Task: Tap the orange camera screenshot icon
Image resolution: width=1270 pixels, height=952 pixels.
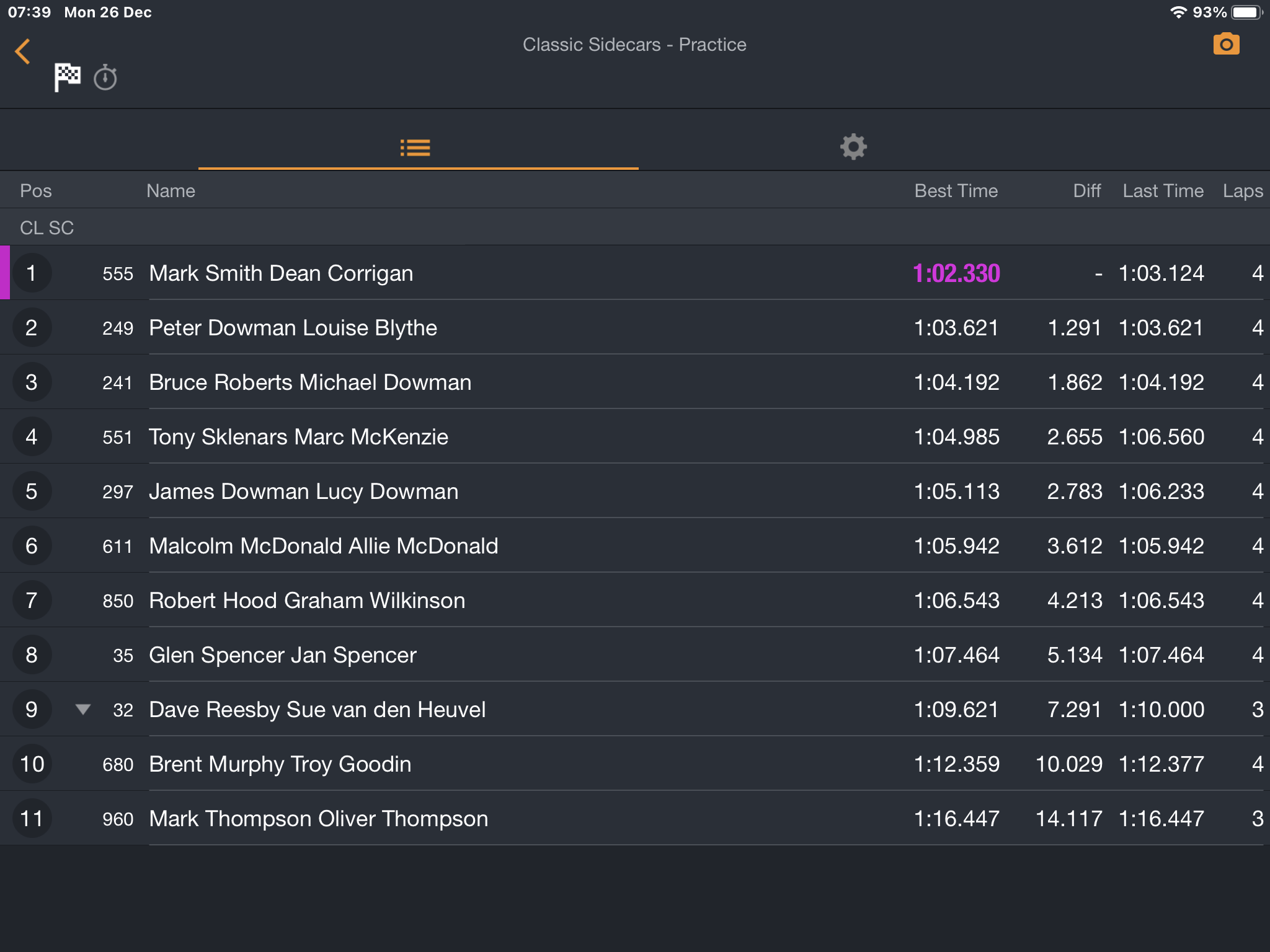Action: (1226, 44)
